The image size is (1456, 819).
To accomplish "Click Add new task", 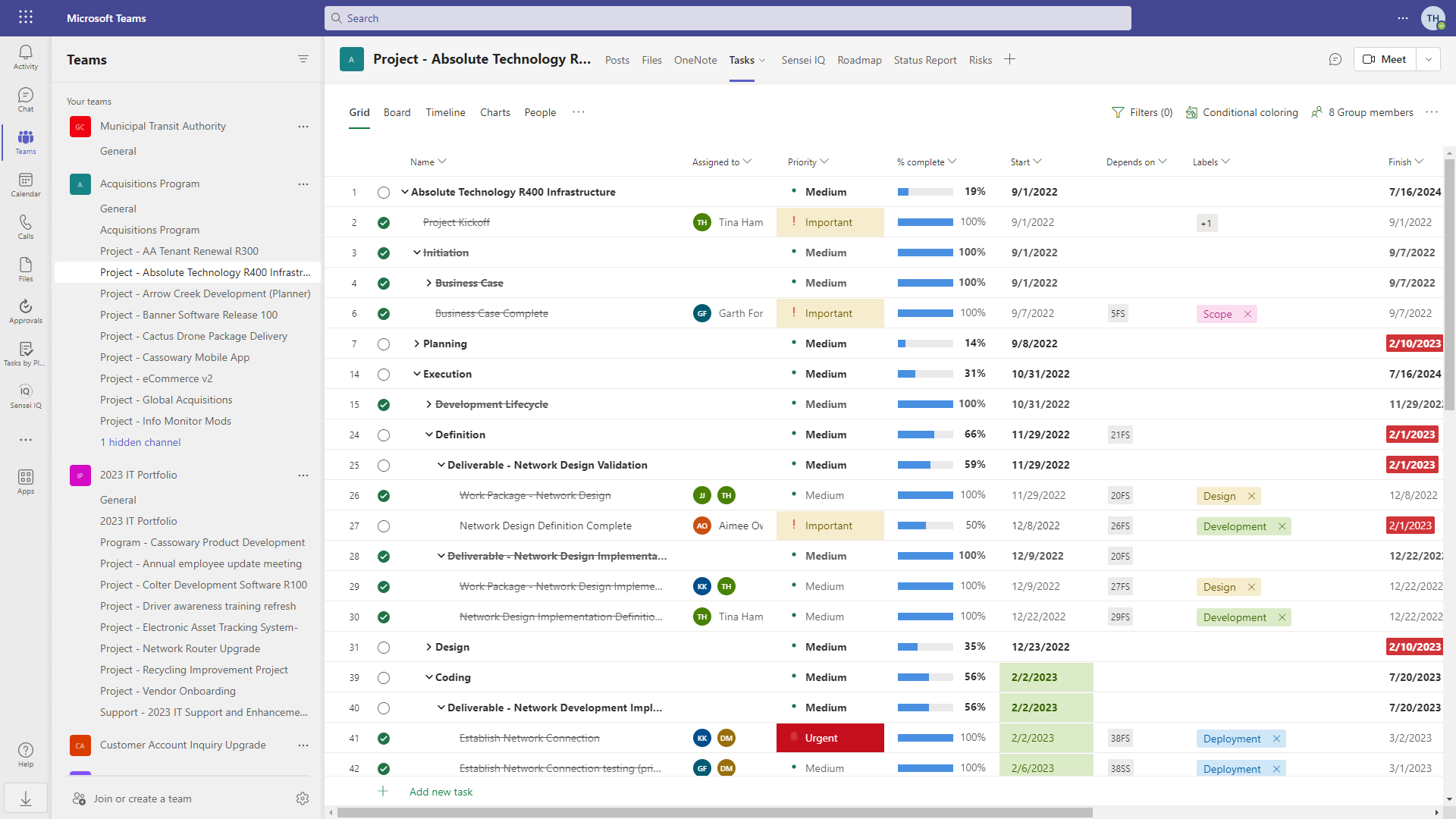I will point(441,792).
